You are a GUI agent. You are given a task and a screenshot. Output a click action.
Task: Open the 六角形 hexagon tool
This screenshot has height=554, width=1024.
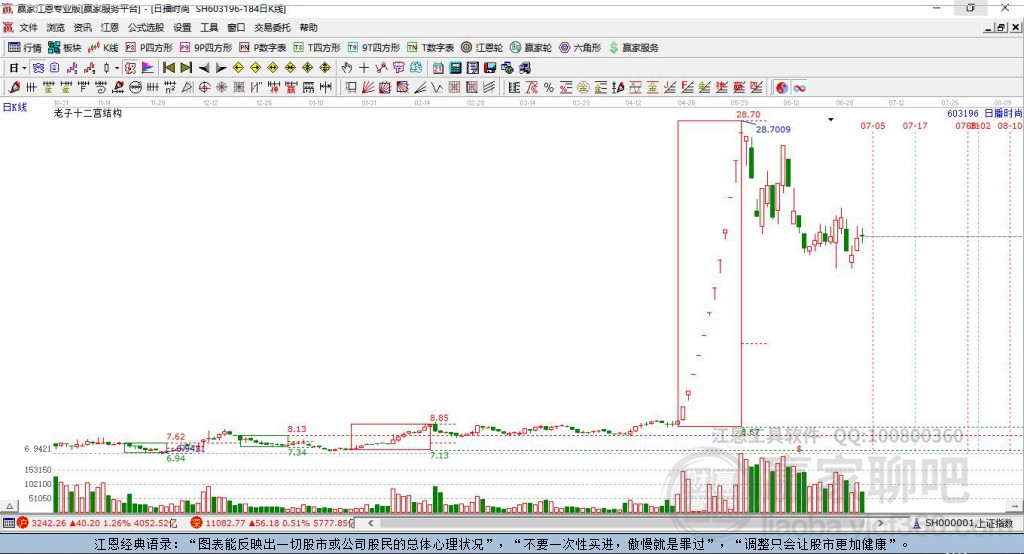580,48
